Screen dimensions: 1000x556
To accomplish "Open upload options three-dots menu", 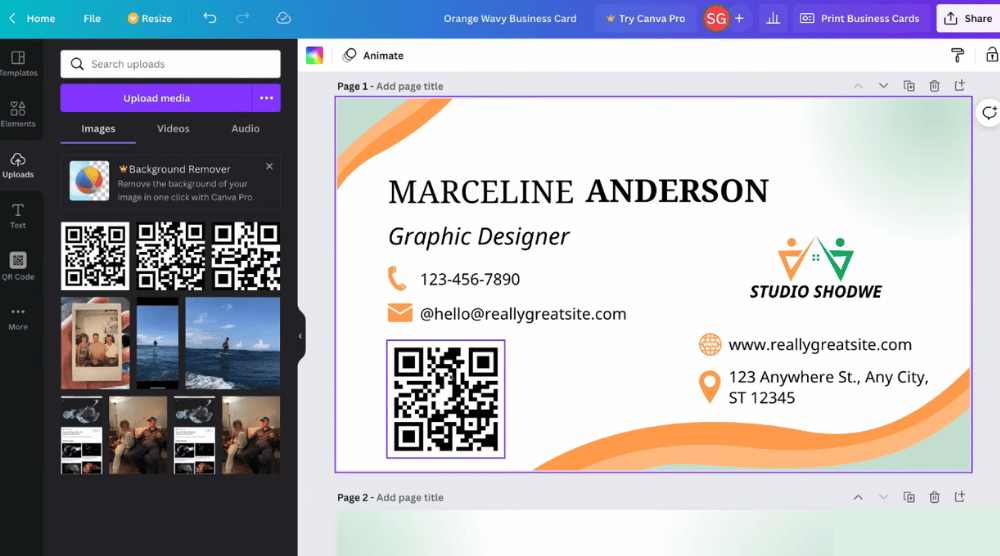I will pos(267,98).
